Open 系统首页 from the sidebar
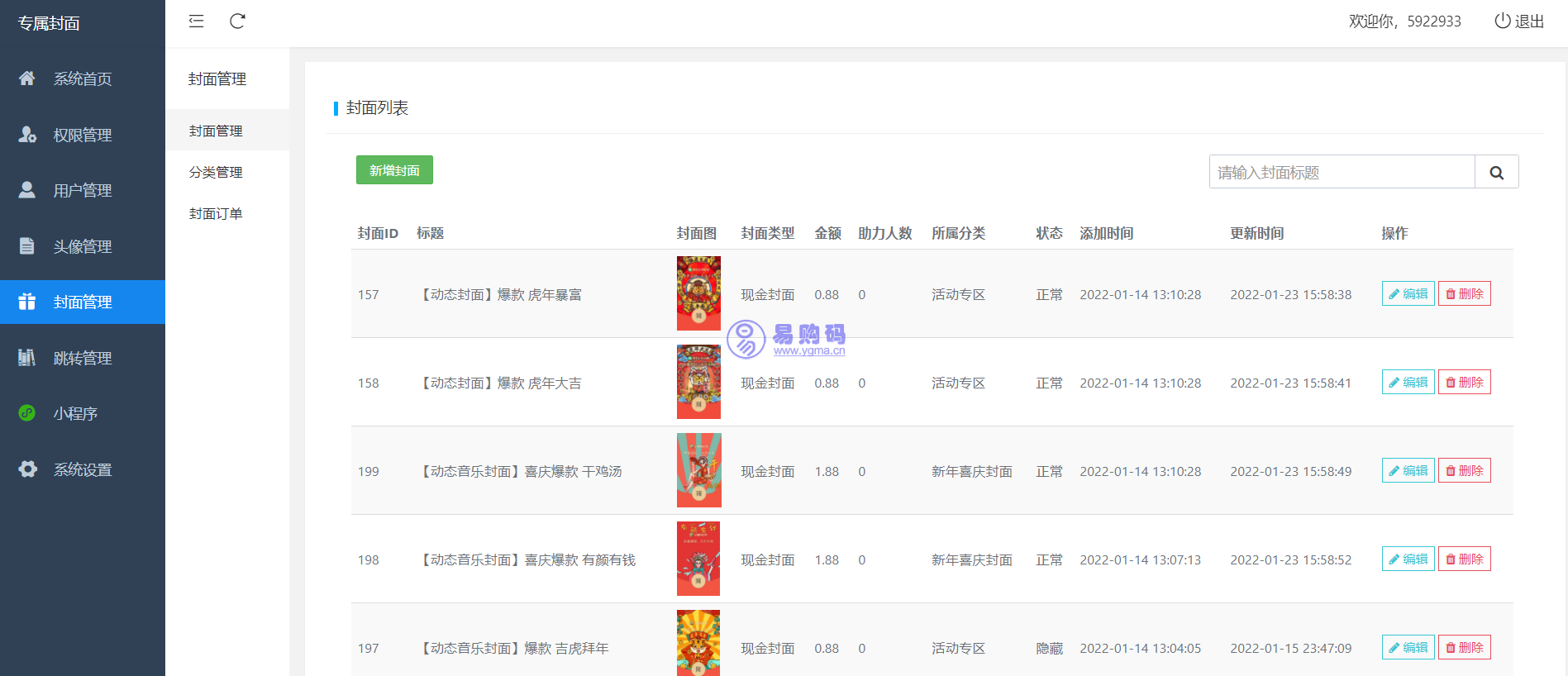 tap(82, 79)
